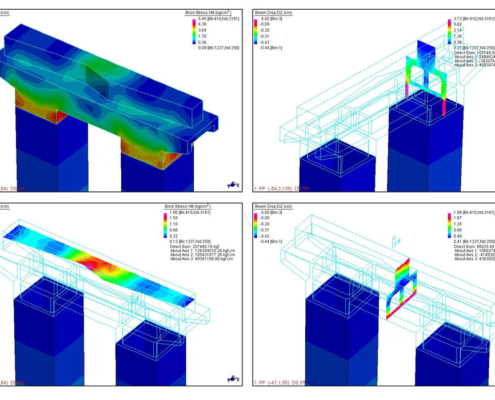Viewport: 495px width, 400px height.
Task: Click the axis triad icon in bottom-left viewport
Action: click(233, 379)
